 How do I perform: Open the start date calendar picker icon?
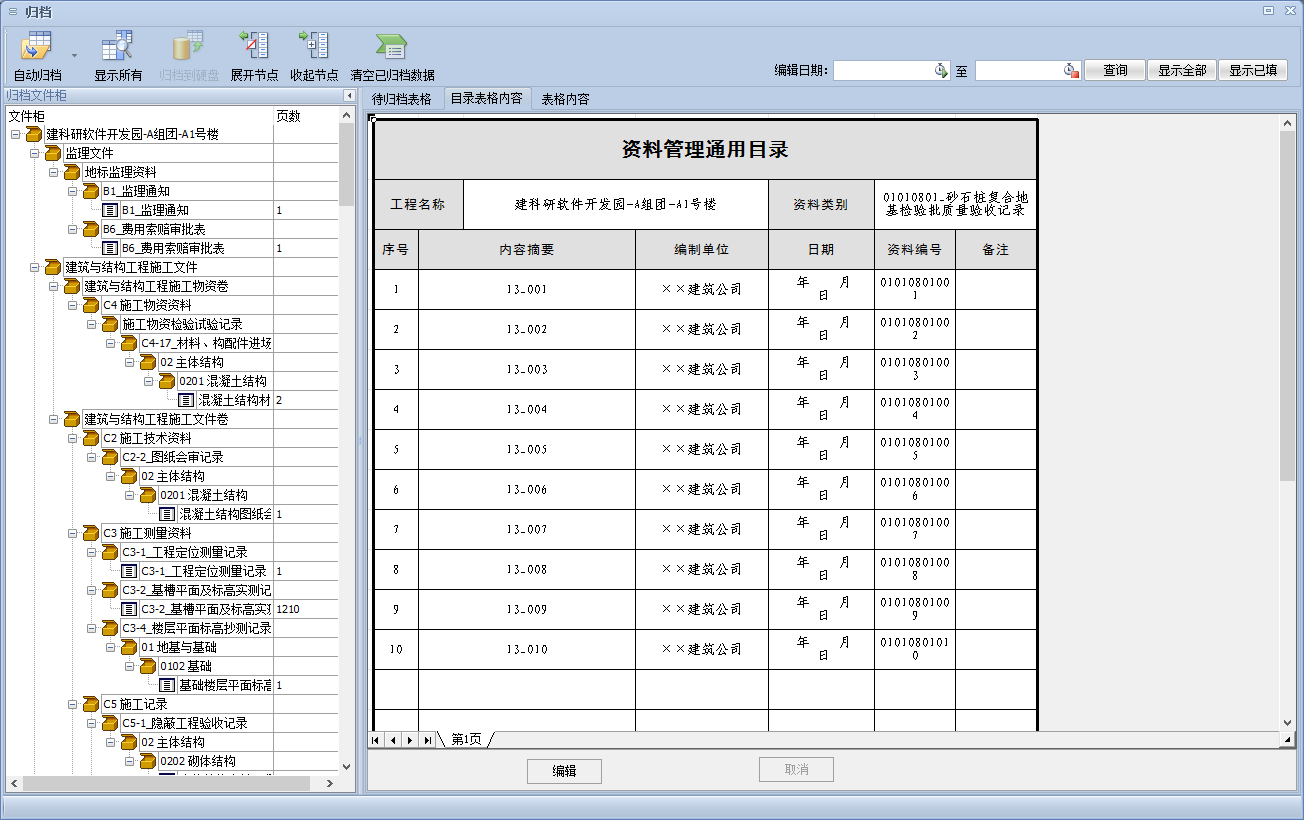941,70
